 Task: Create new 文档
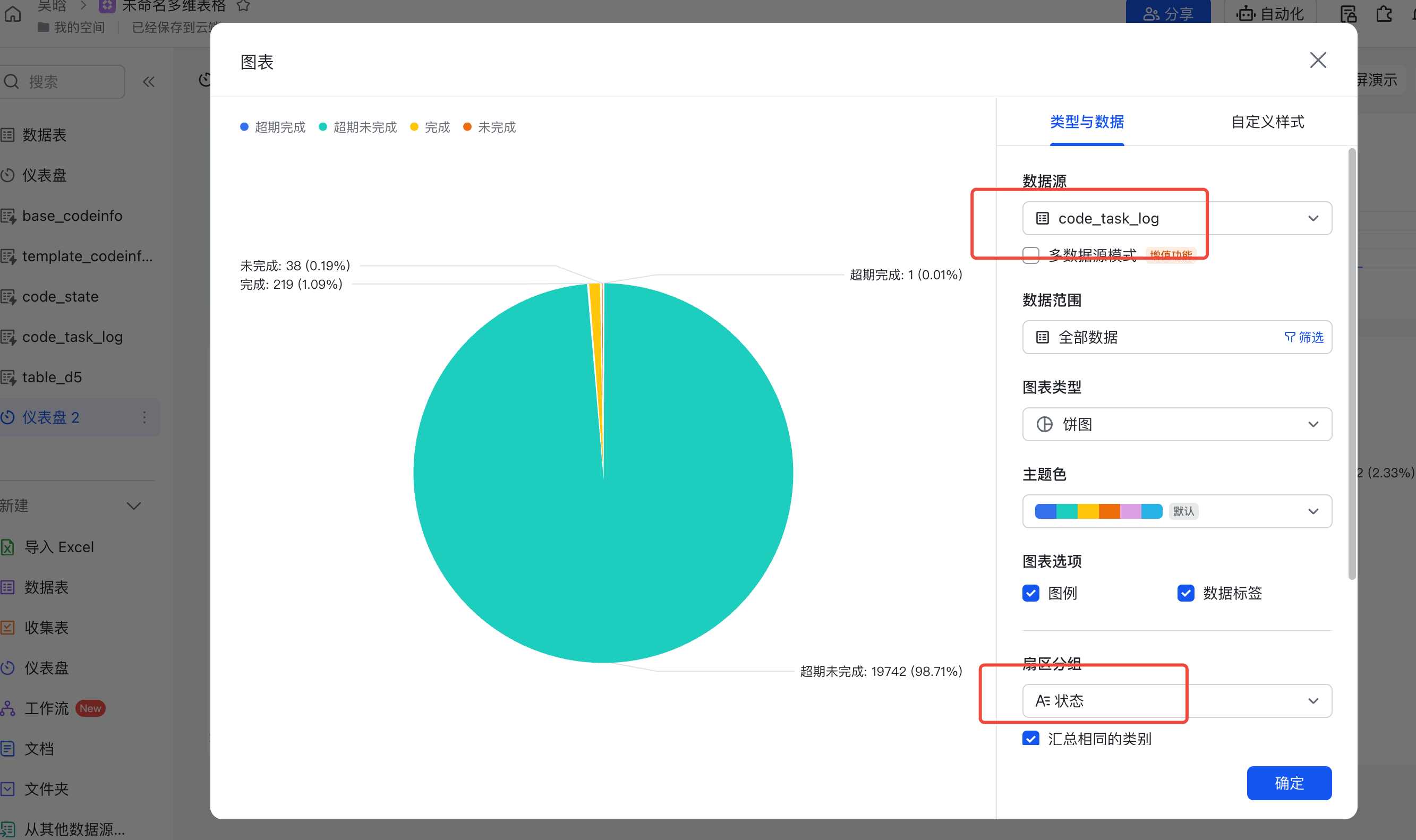tap(38, 748)
